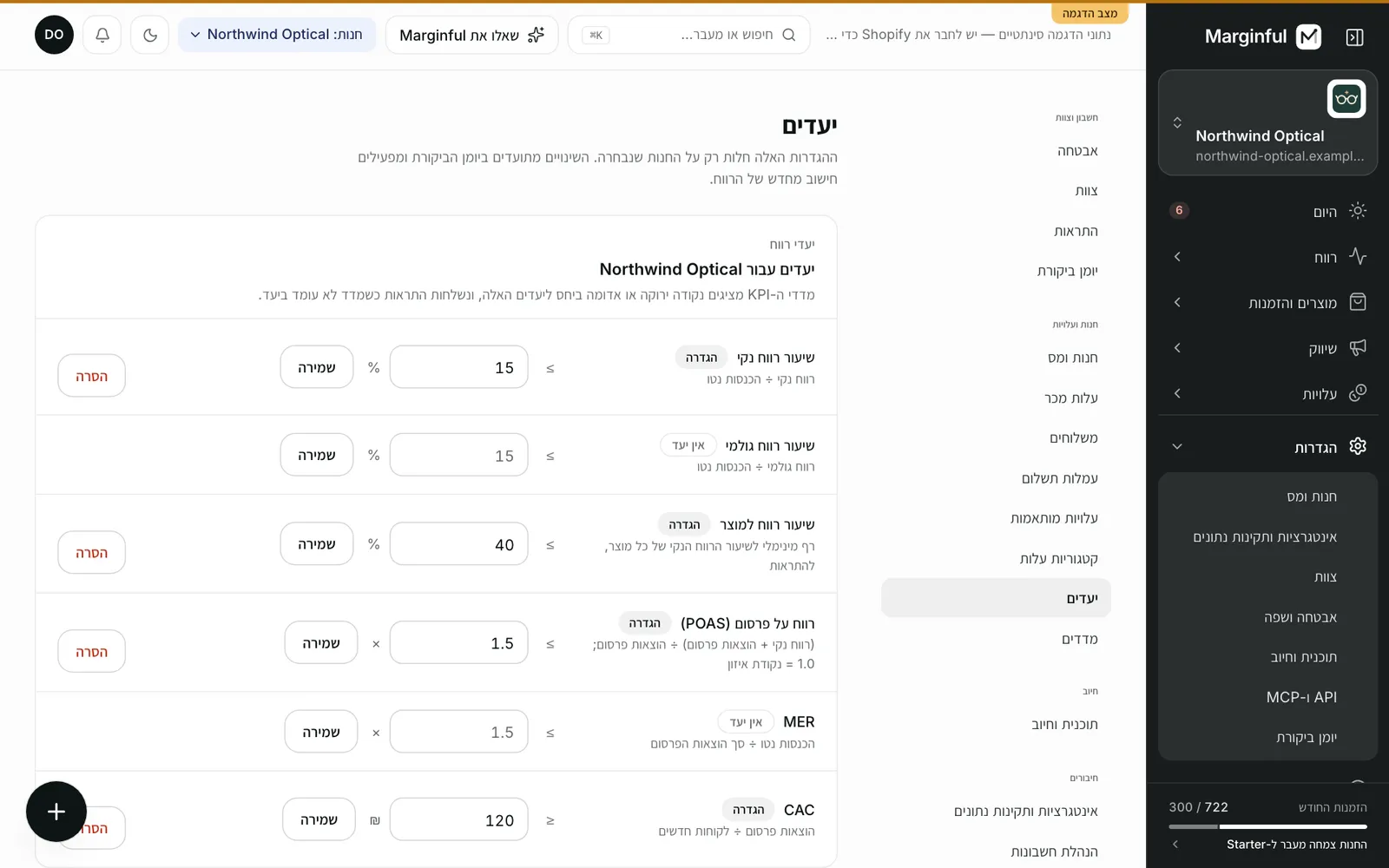Screen dimensions: 1389x868
Task: Click the Marginful logo icon
Action: 1308,36
